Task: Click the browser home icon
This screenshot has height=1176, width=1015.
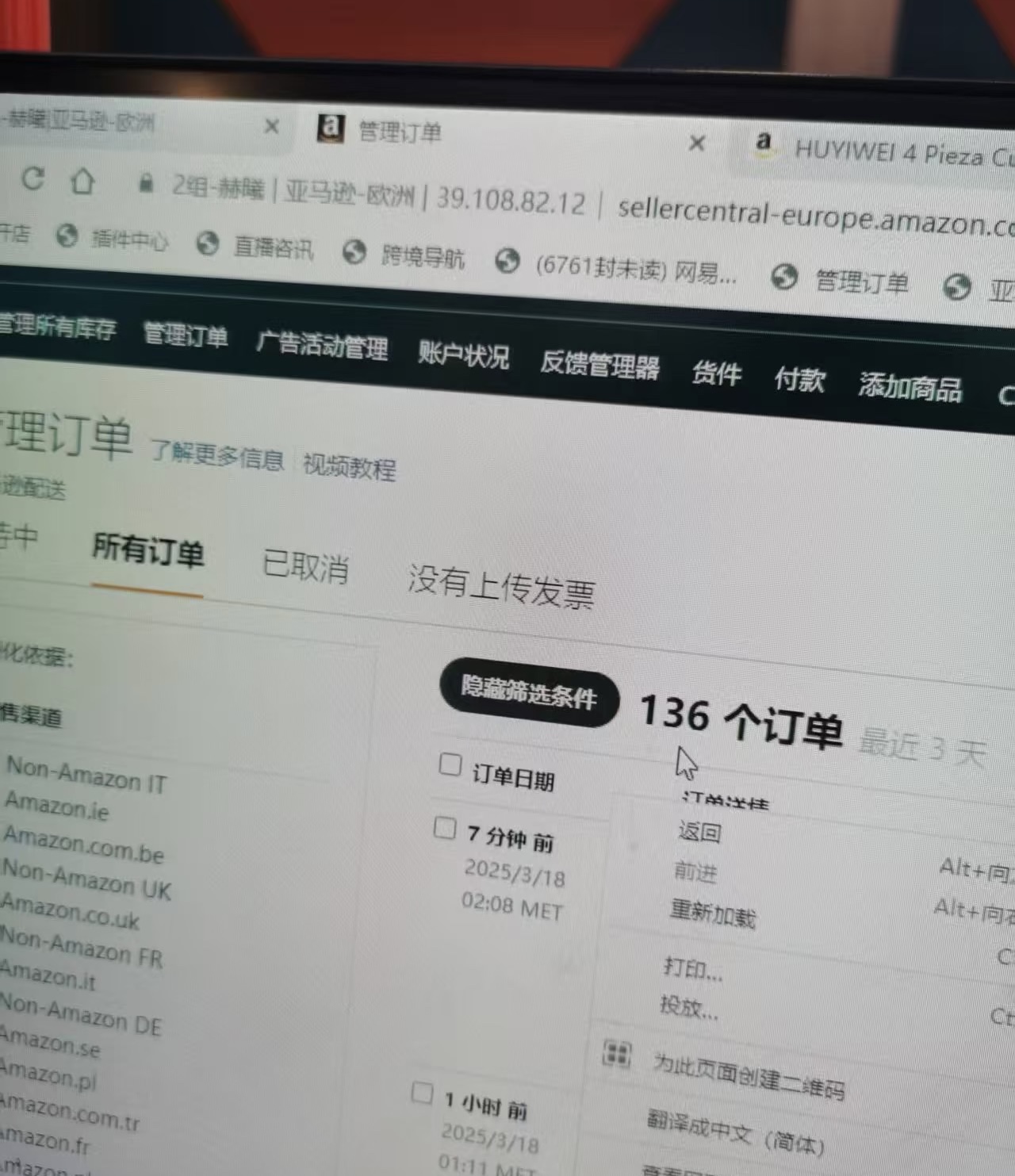Action: coord(82,181)
